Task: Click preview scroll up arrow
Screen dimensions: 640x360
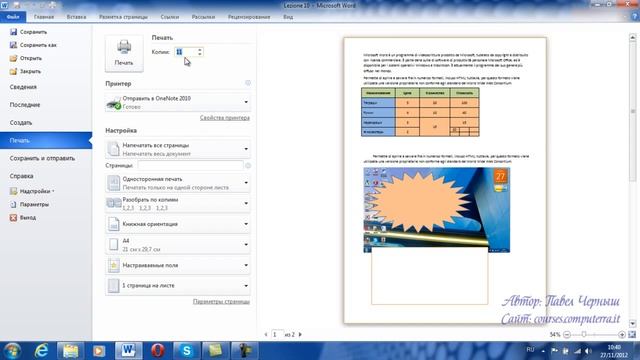Action: tap(633, 37)
